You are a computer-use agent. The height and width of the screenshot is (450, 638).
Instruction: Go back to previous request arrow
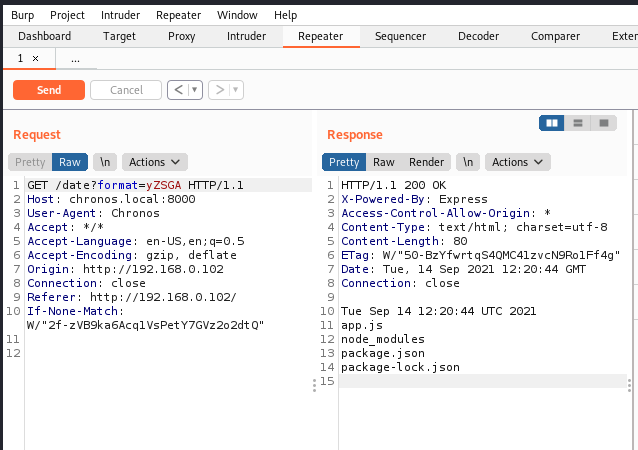point(179,90)
